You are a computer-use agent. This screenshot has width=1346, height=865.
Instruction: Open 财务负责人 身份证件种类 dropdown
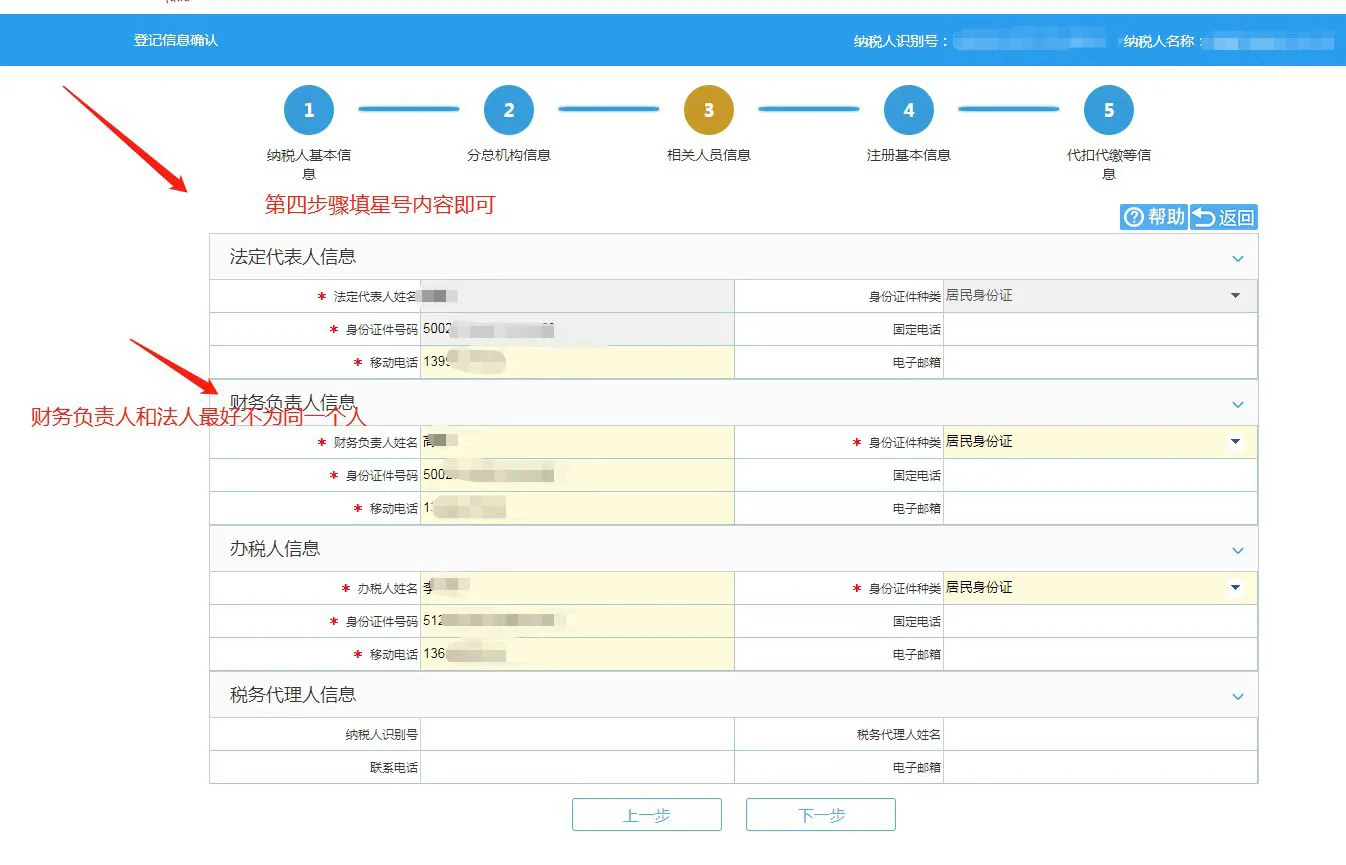[x=1235, y=442]
